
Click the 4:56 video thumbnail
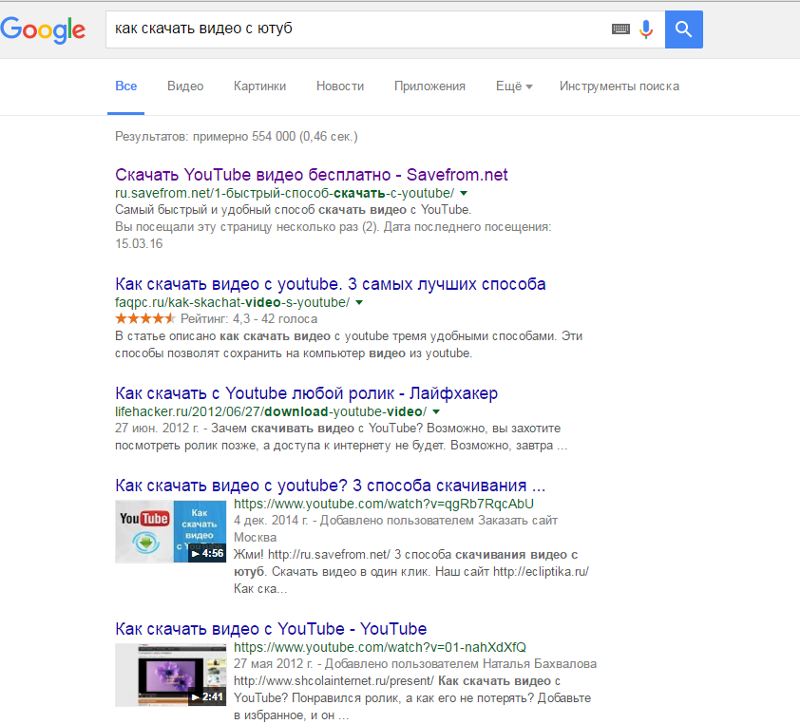coord(170,532)
